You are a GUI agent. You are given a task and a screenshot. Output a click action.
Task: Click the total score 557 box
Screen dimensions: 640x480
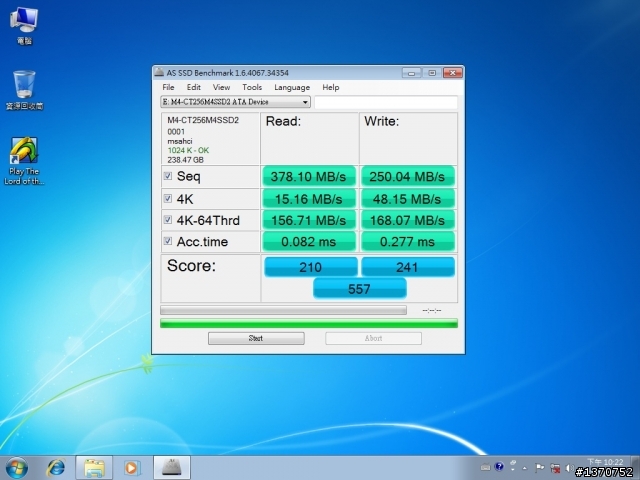[360, 289]
